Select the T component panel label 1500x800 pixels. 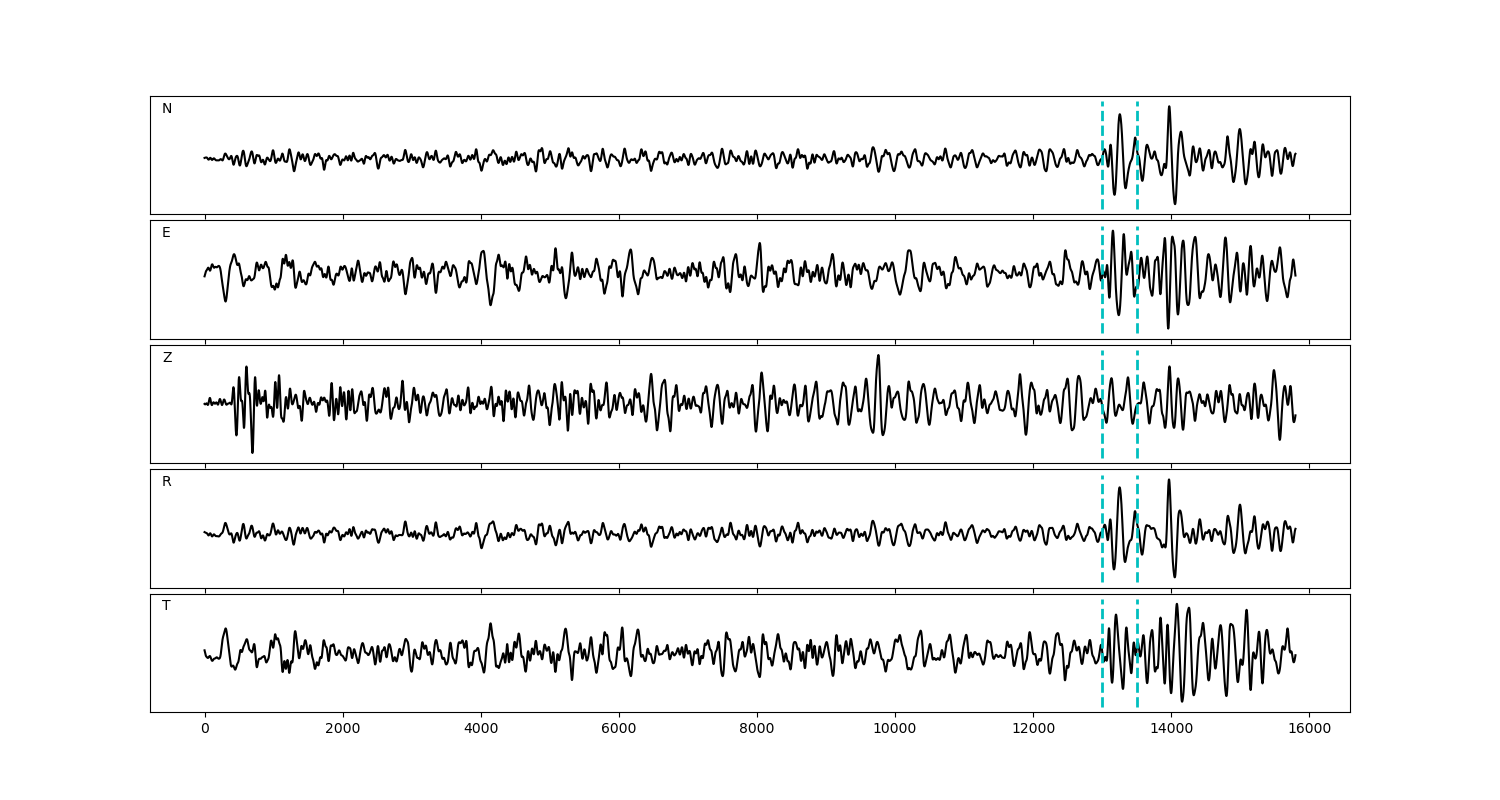(166, 606)
